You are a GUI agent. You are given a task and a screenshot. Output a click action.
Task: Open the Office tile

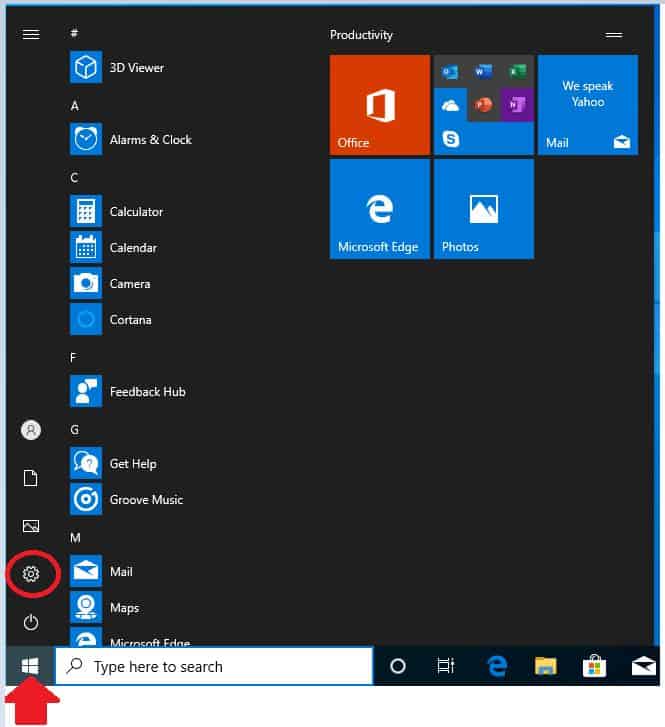tap(380, 105)
